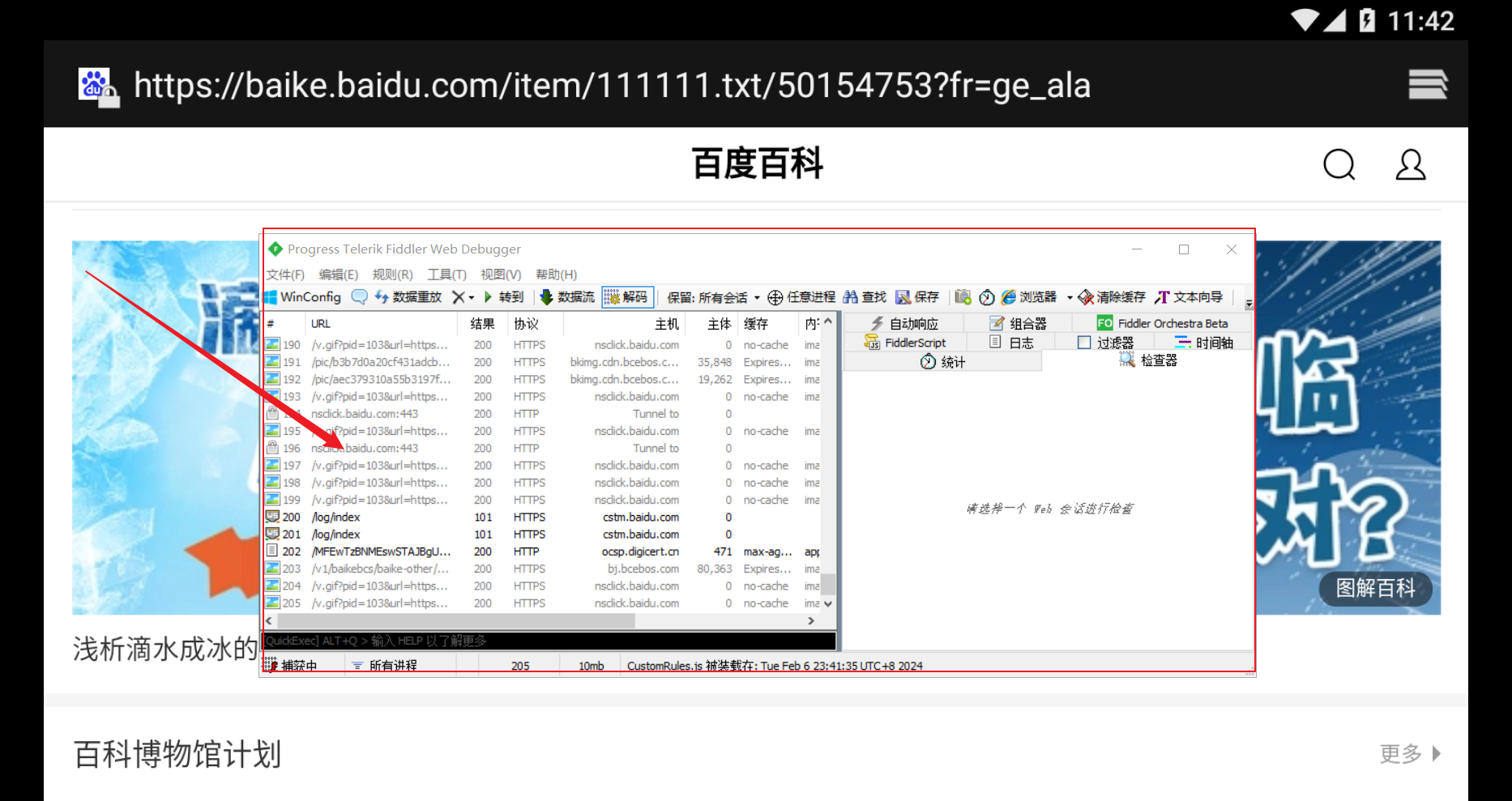Open the 保留: 所有会话 dropdown
This screenshot has height=801, width=1512.
pos(713,297)
